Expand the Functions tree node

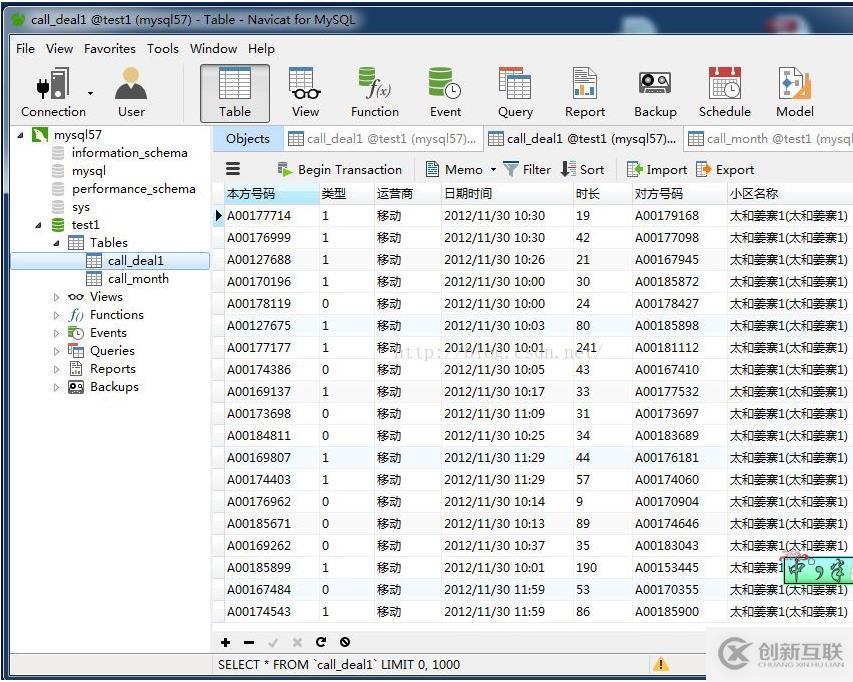click(57, 315)
